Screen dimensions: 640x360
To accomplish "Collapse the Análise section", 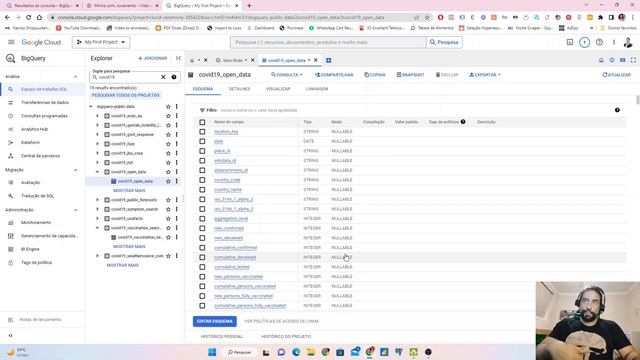I will pyautogui.click(x=75, y=77).
